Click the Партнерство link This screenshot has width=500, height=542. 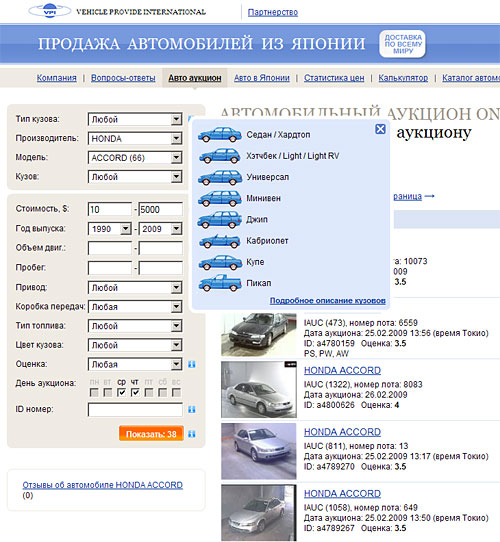point(273,12)
